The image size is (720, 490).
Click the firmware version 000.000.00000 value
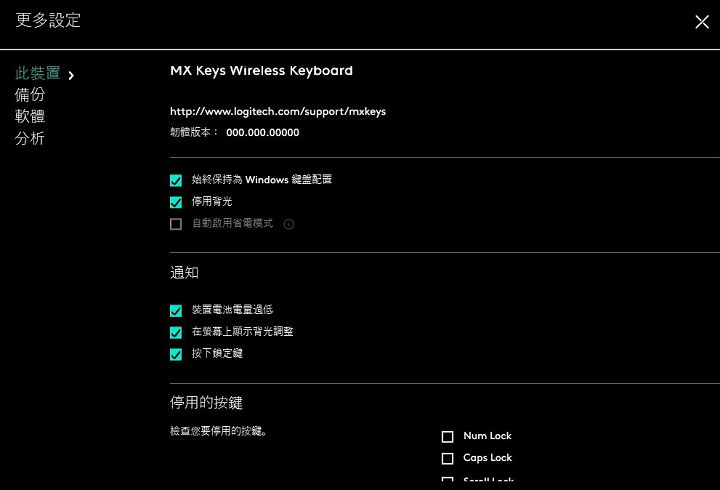coord(263,133)
